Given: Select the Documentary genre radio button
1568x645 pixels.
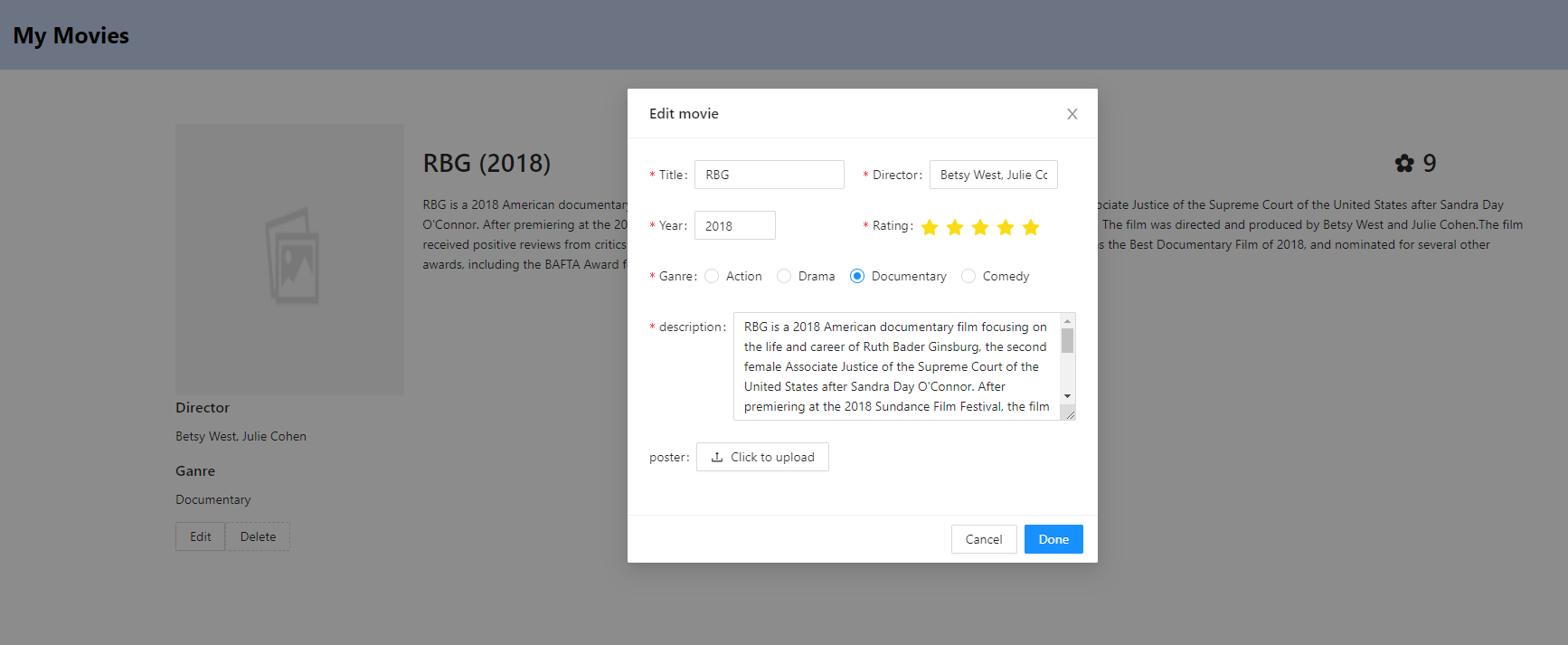Looking at the screenshot, I should coord(857,276).
